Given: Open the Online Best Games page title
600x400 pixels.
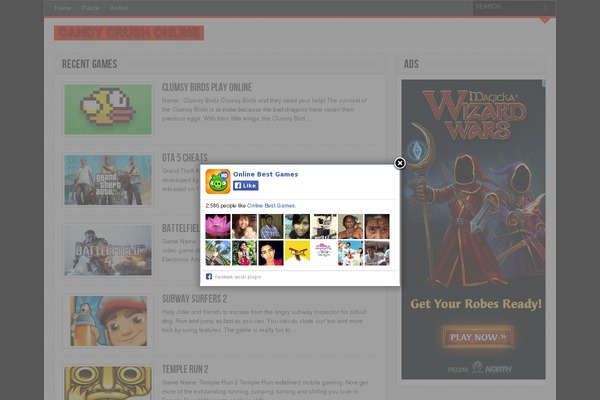Looking at the screenshot, I should (x=265, y=174).
